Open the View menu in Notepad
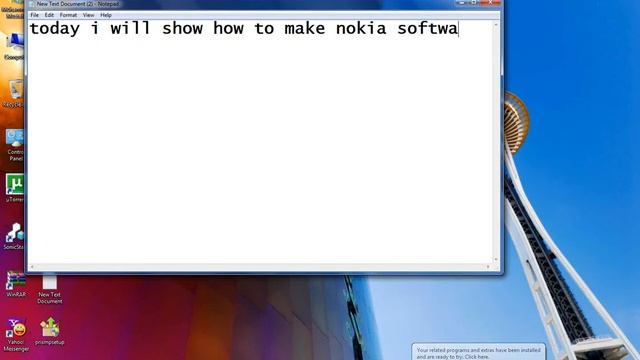Image resolution: width=640 pixels, height=360 pixels. (88, 15)
